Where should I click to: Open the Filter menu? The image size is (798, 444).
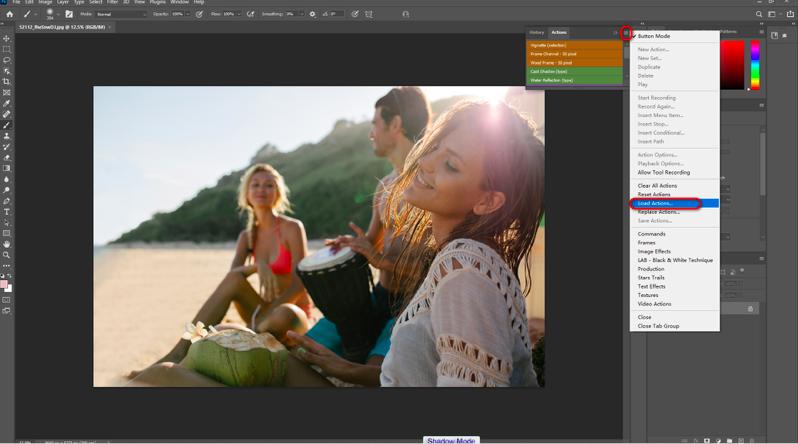[x=112, y=2]
